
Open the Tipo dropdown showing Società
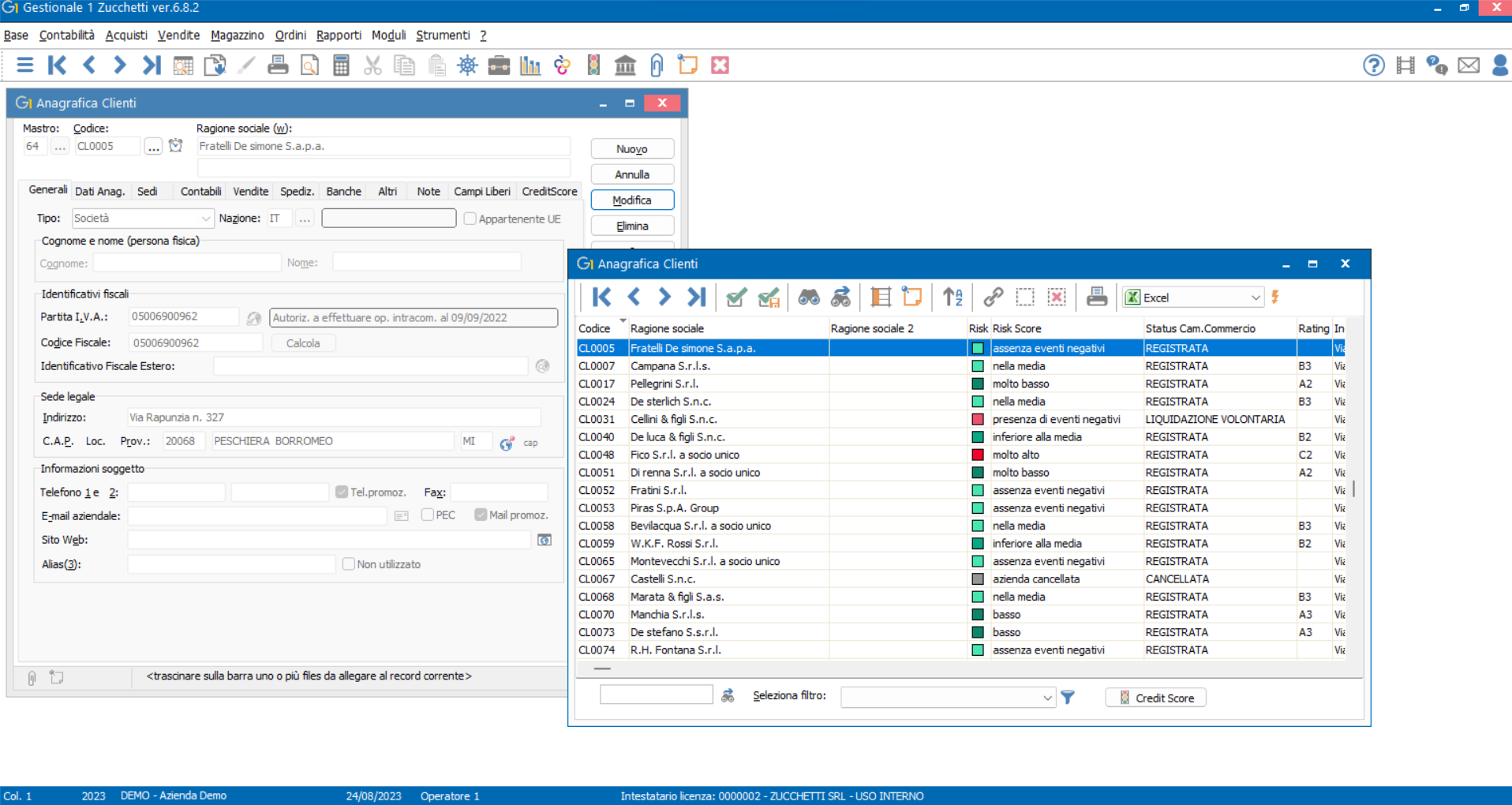206,218
